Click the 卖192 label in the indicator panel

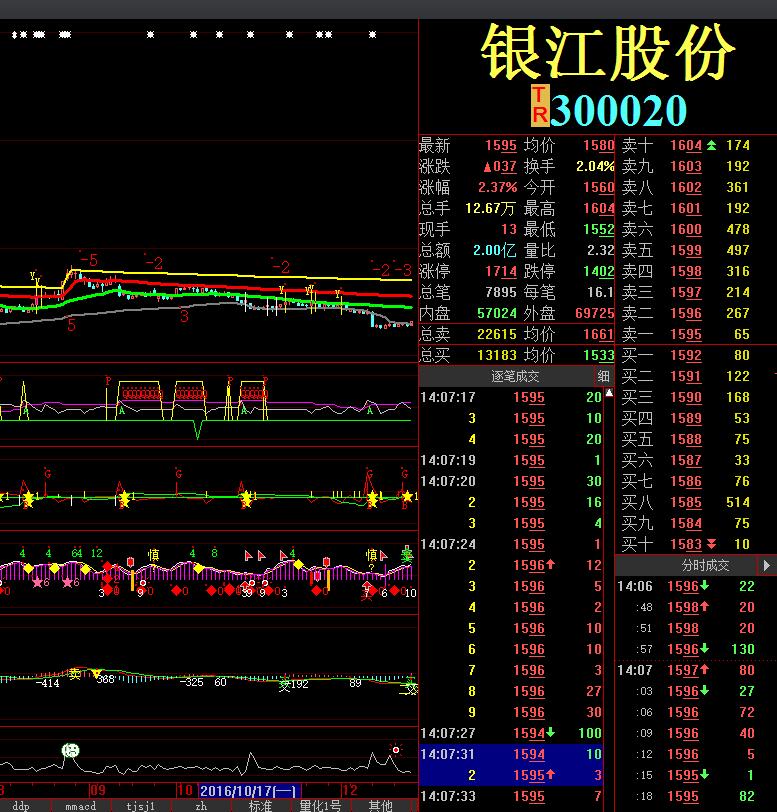tap(294, 685)
